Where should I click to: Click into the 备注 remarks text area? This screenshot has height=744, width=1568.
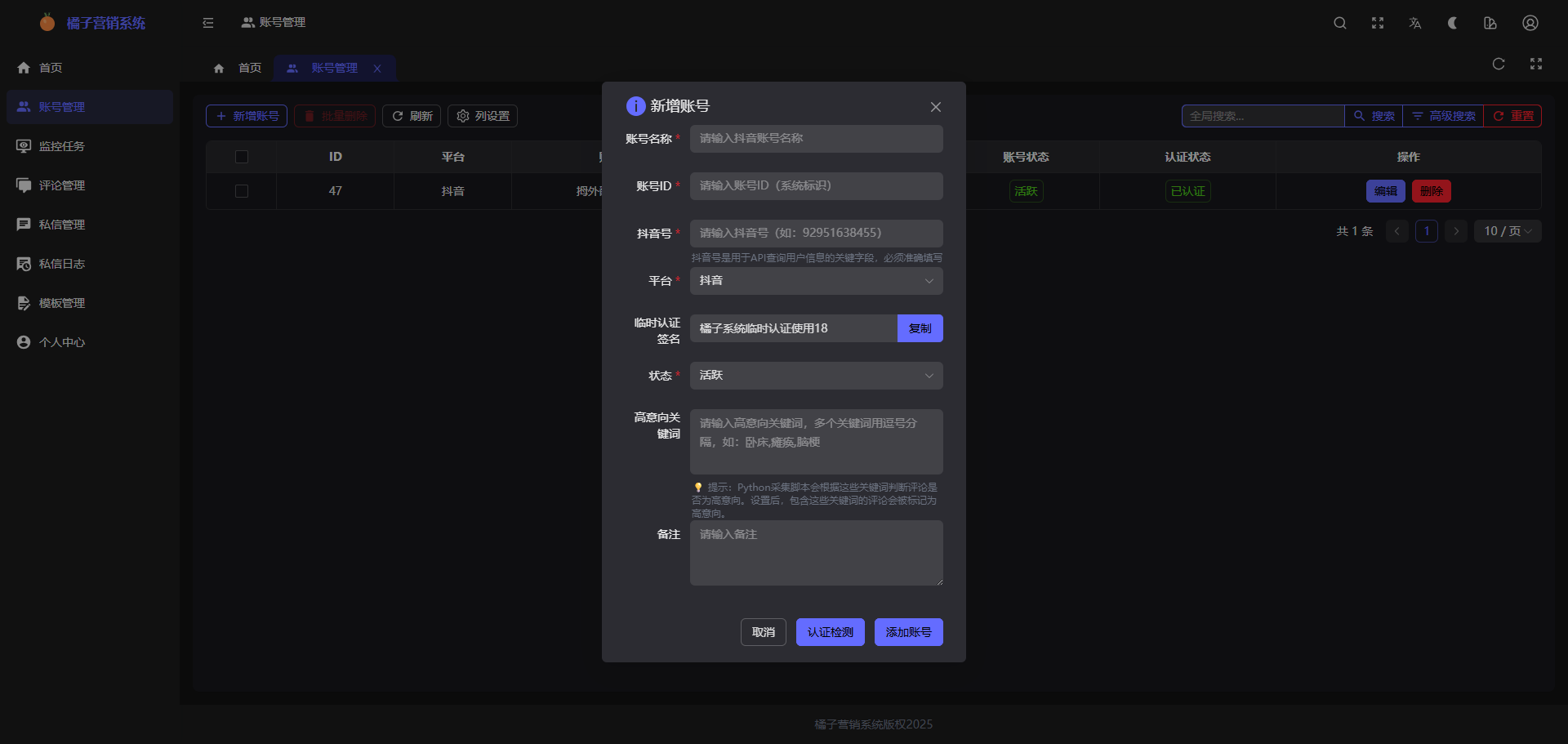tap(816, 553)
